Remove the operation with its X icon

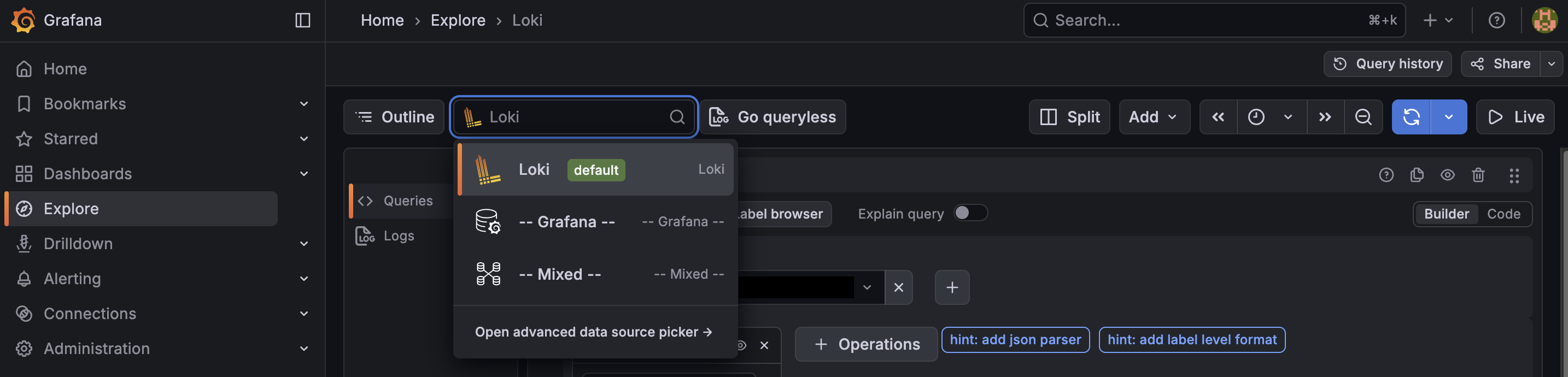[x=764, y=345]
